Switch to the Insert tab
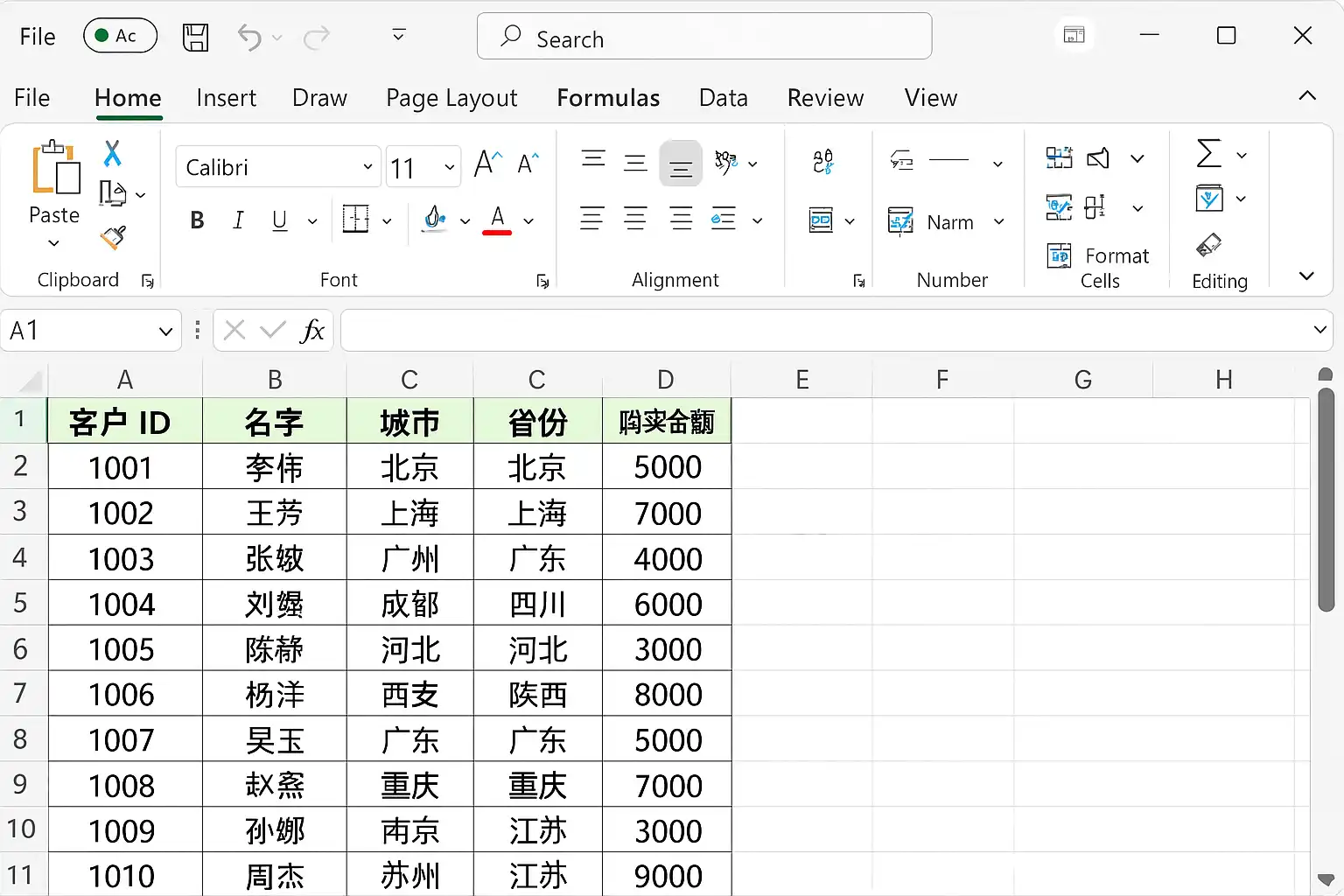This screenshot has width=1344, height=896. (226, 98)
